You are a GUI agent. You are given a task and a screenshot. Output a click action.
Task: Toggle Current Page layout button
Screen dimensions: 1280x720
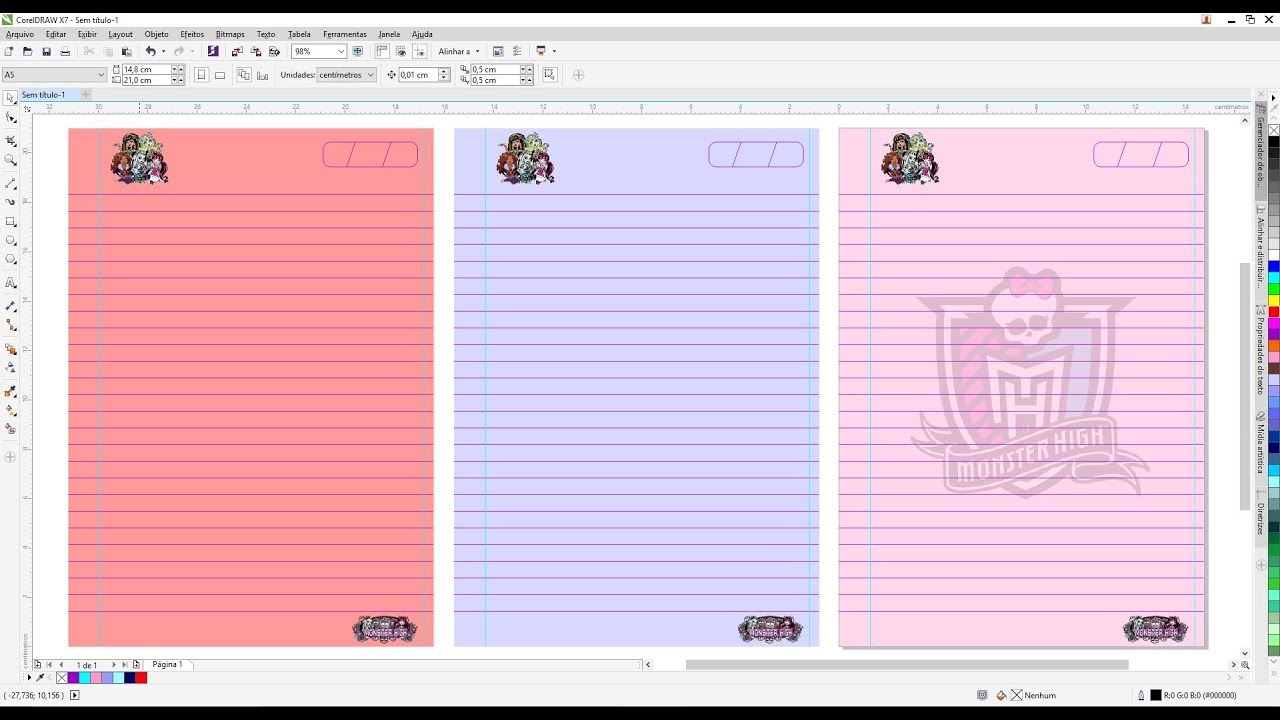click(x=262, y=74)
